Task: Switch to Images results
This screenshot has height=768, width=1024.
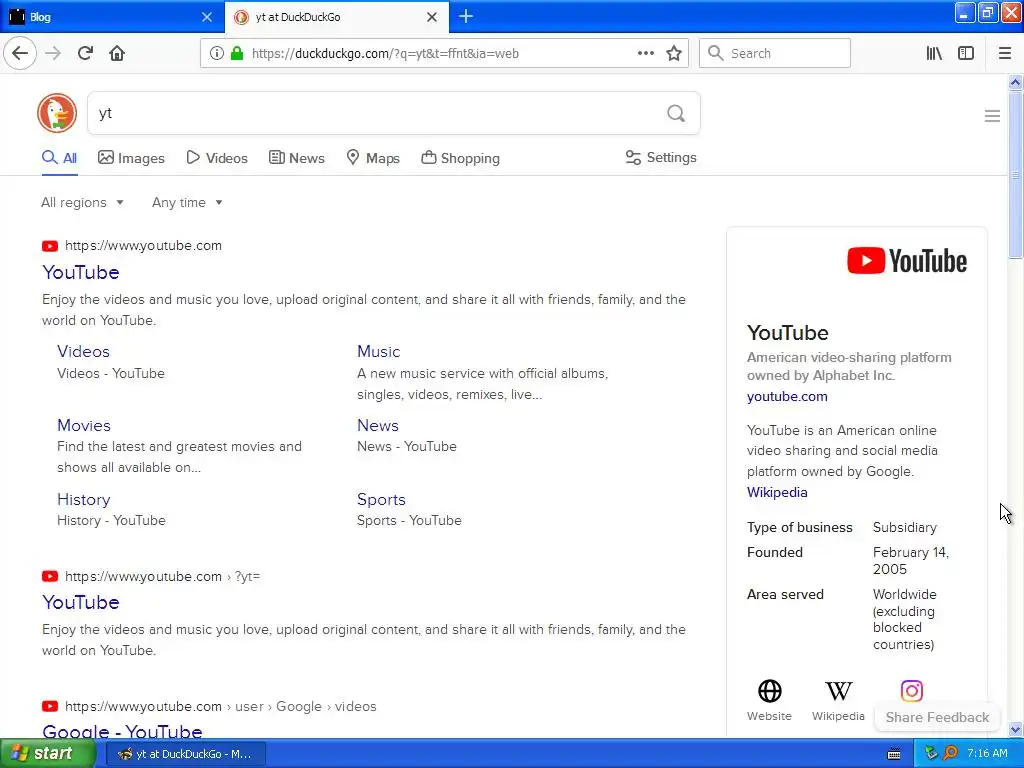Action: [x=131, y=158]
